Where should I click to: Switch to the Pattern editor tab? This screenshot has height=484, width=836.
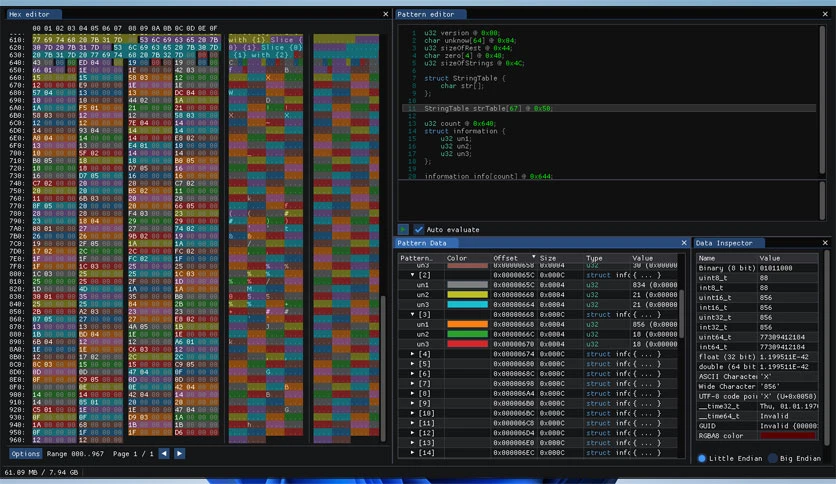point(430,14)
